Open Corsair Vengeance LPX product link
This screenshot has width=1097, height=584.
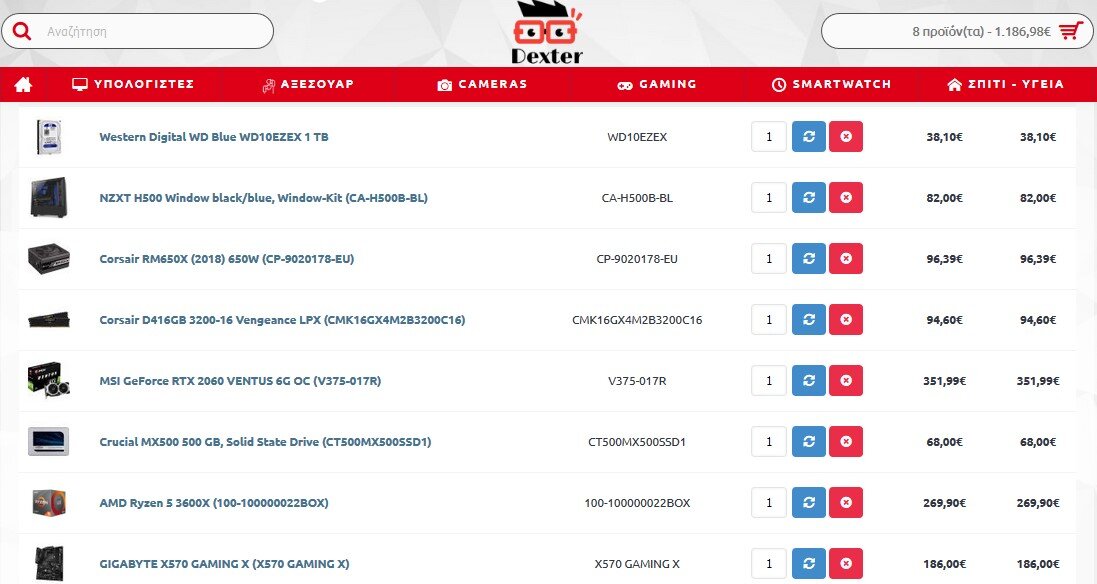[x=282, y=320]
